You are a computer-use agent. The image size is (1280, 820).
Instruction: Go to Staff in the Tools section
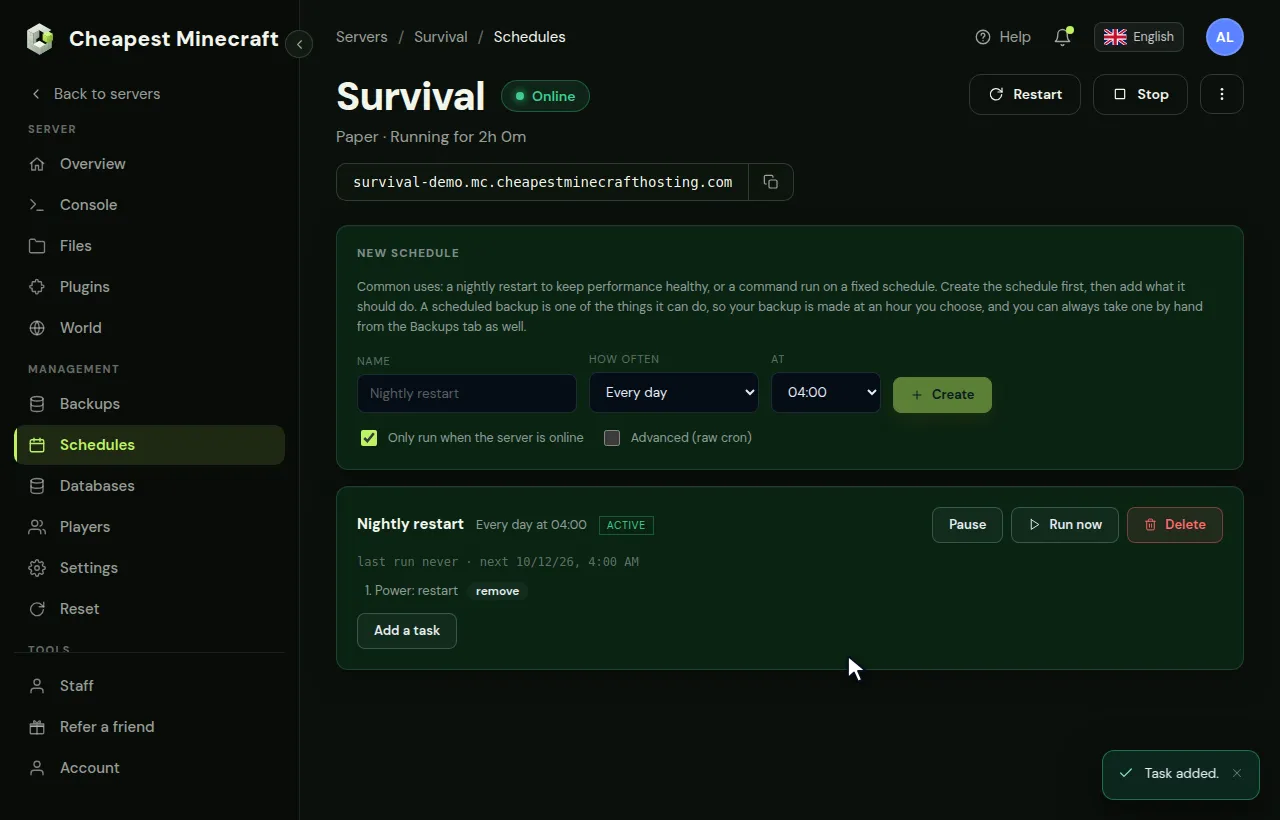tap(150, 686)
